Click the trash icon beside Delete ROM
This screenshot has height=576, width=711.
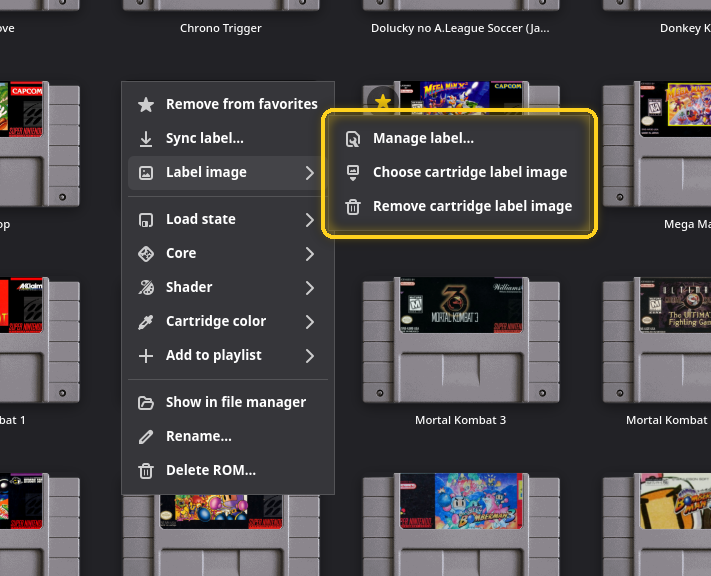point(146,471)
